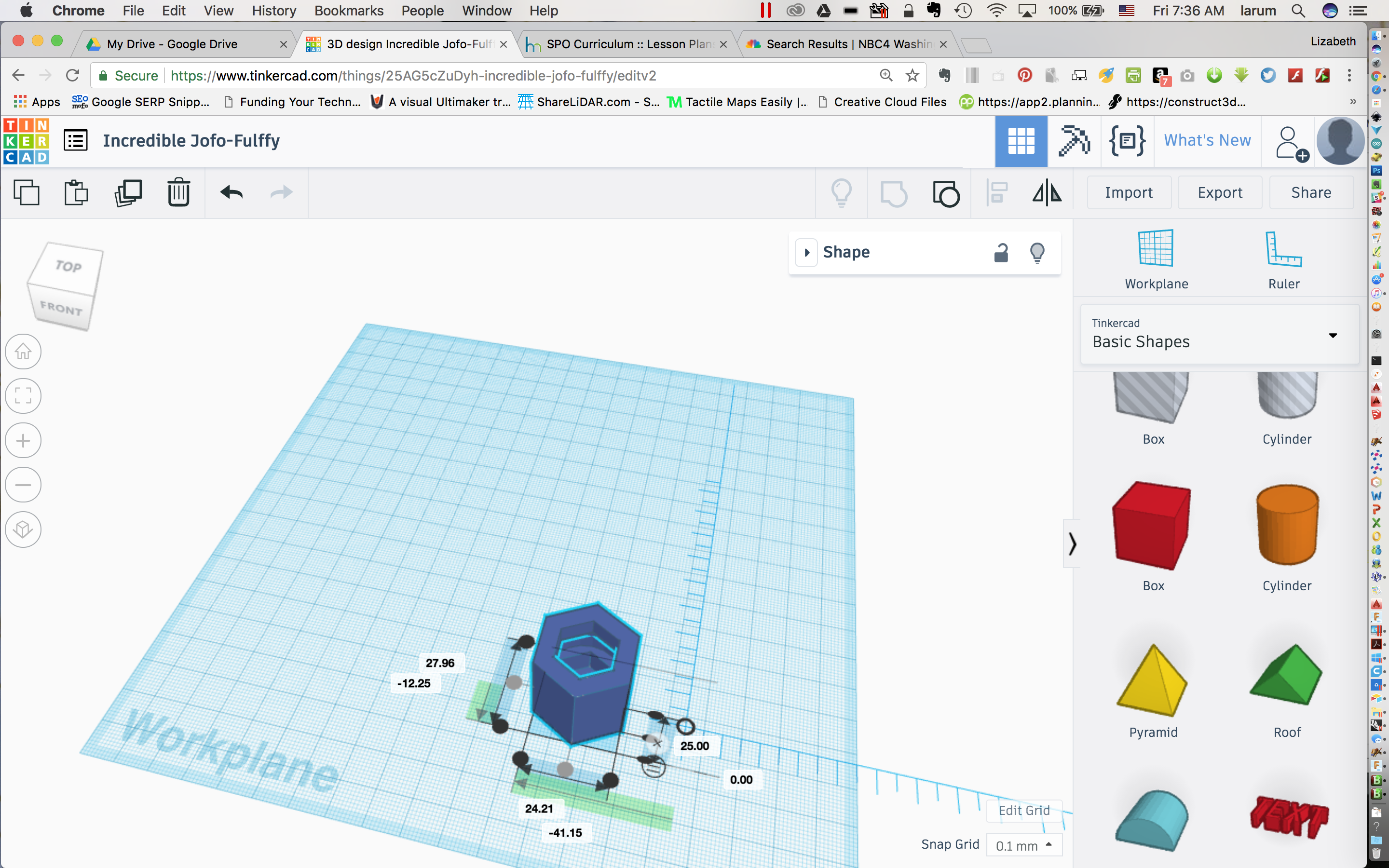Click the Tinkercad logo
This screenshot has height=868, width=1389.
coord(27,141)
